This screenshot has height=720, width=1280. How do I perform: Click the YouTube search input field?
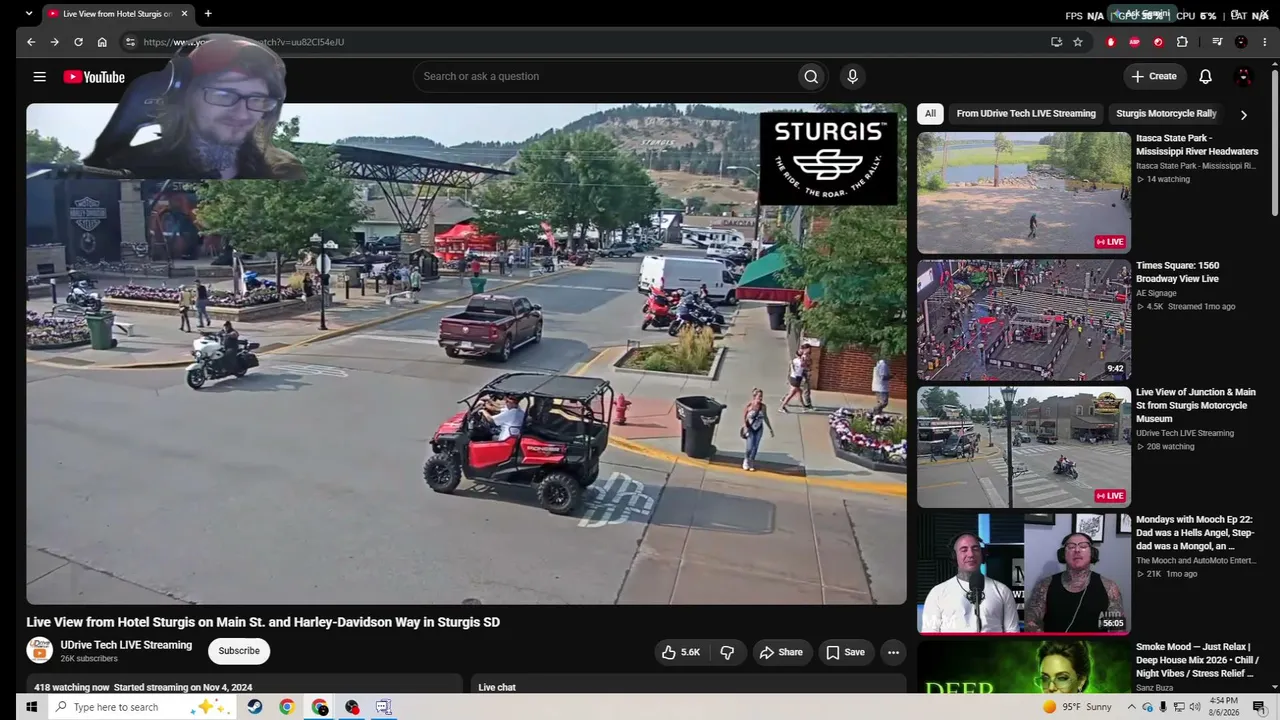pos(605,76)
